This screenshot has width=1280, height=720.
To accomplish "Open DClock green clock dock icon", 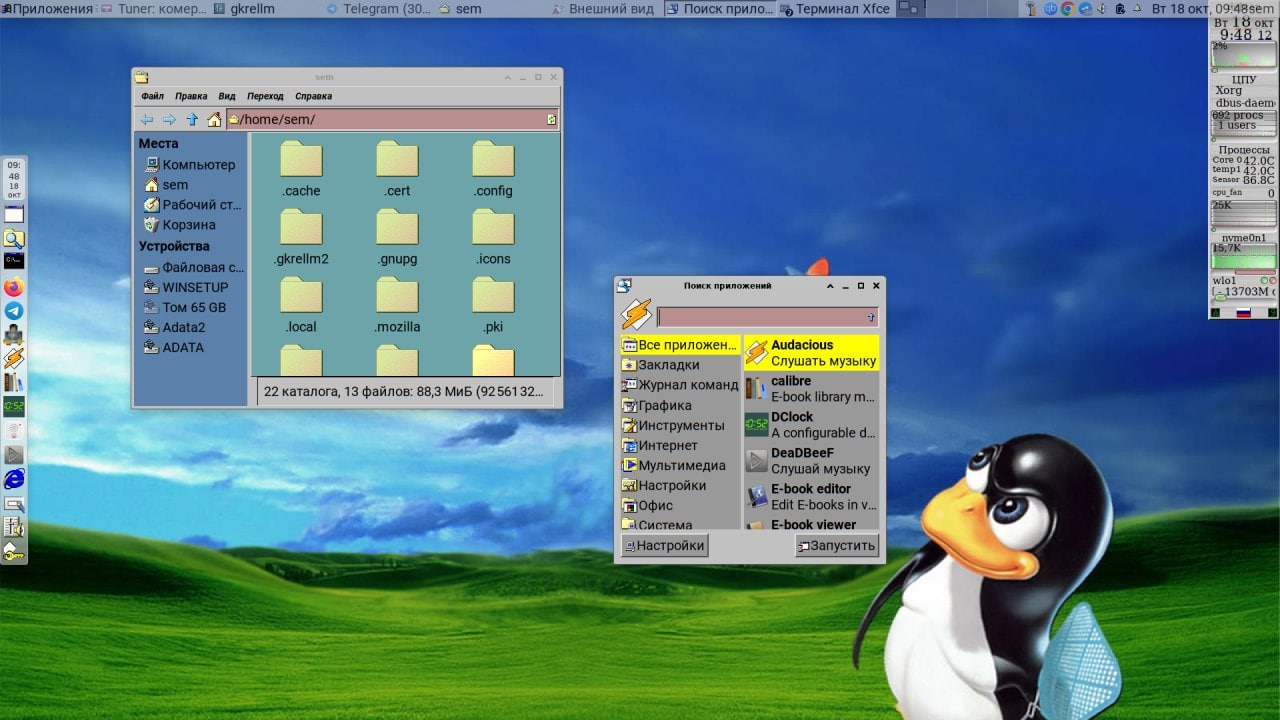I will click(14, 406).
